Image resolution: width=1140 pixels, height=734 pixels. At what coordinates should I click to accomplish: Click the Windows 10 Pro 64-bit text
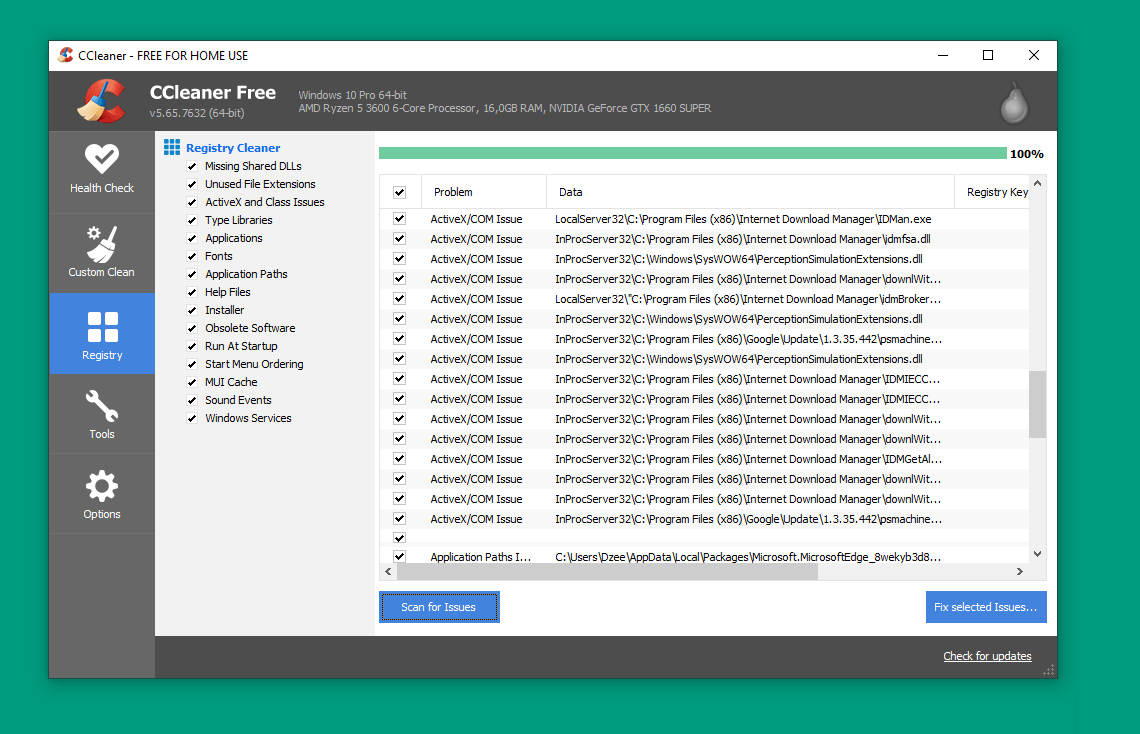click(x=353, y=95)
